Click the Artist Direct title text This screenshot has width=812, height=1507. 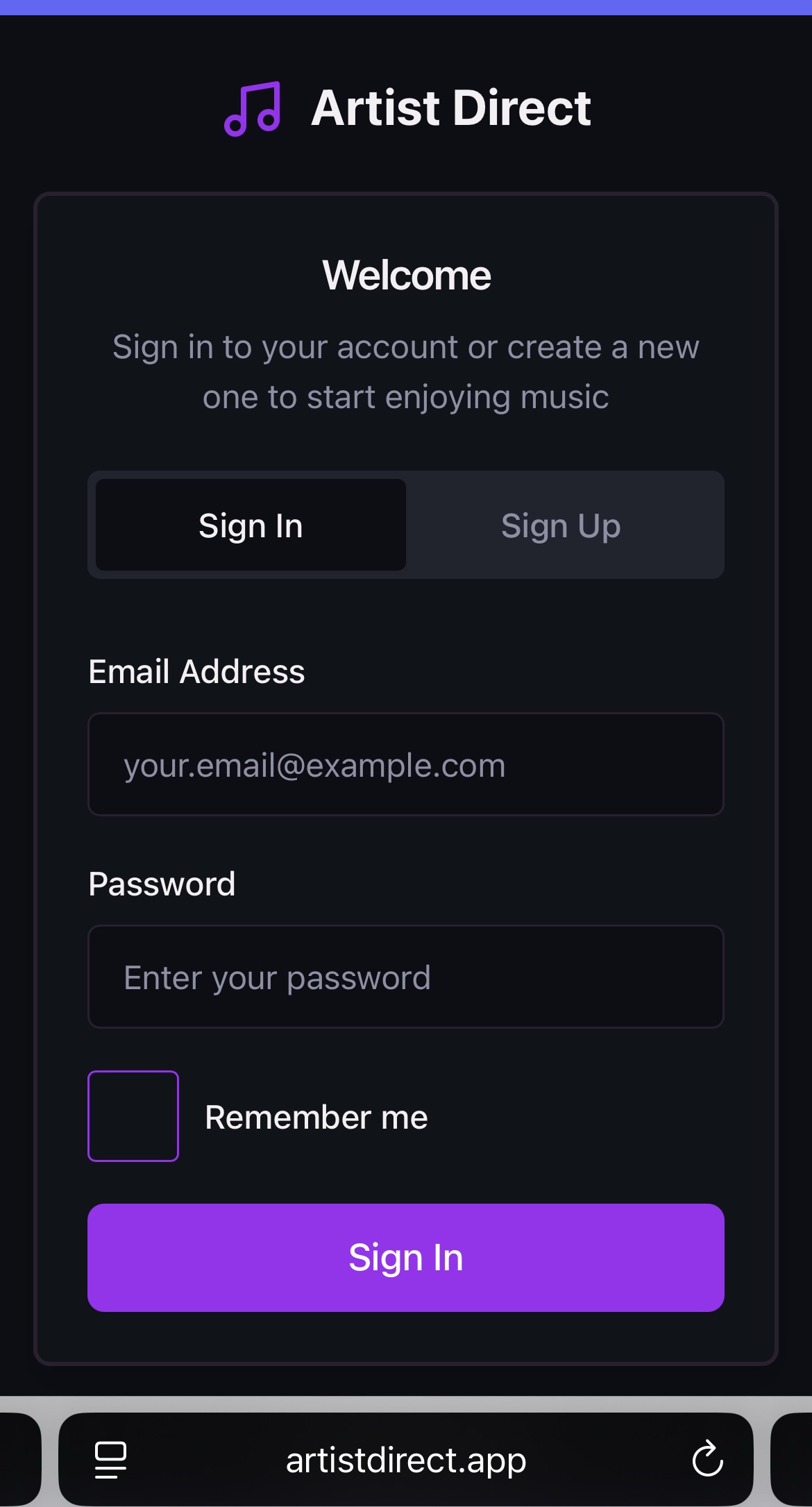pyautogui.click(x=450, y=108)
